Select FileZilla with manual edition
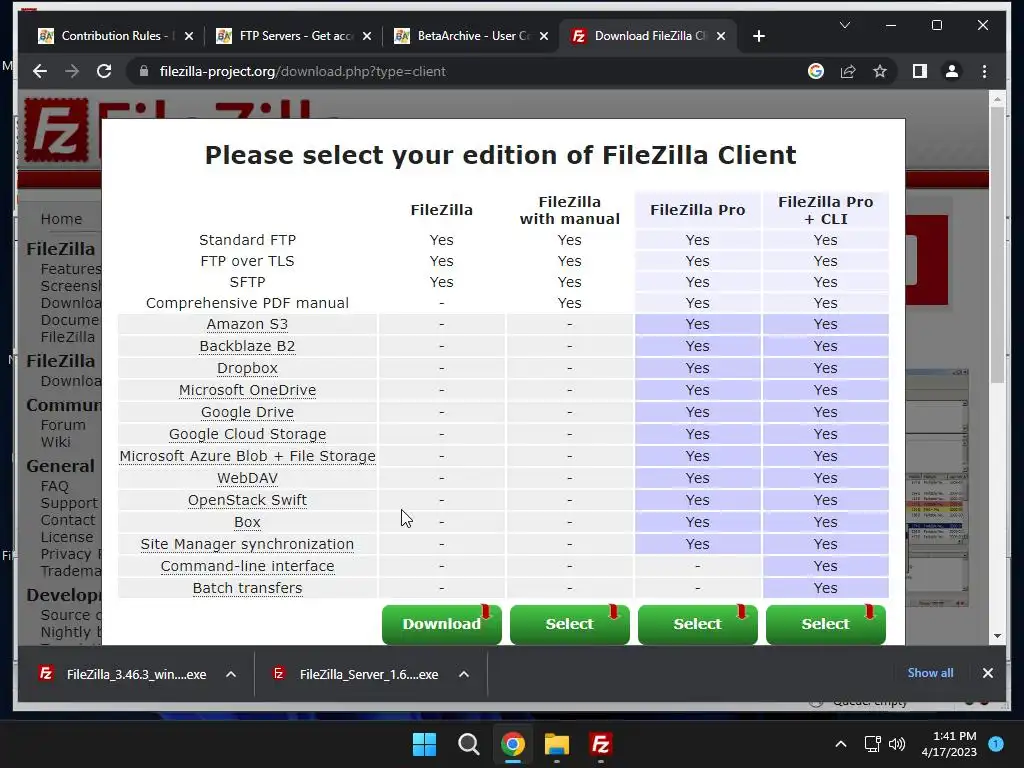 point(569,624)
